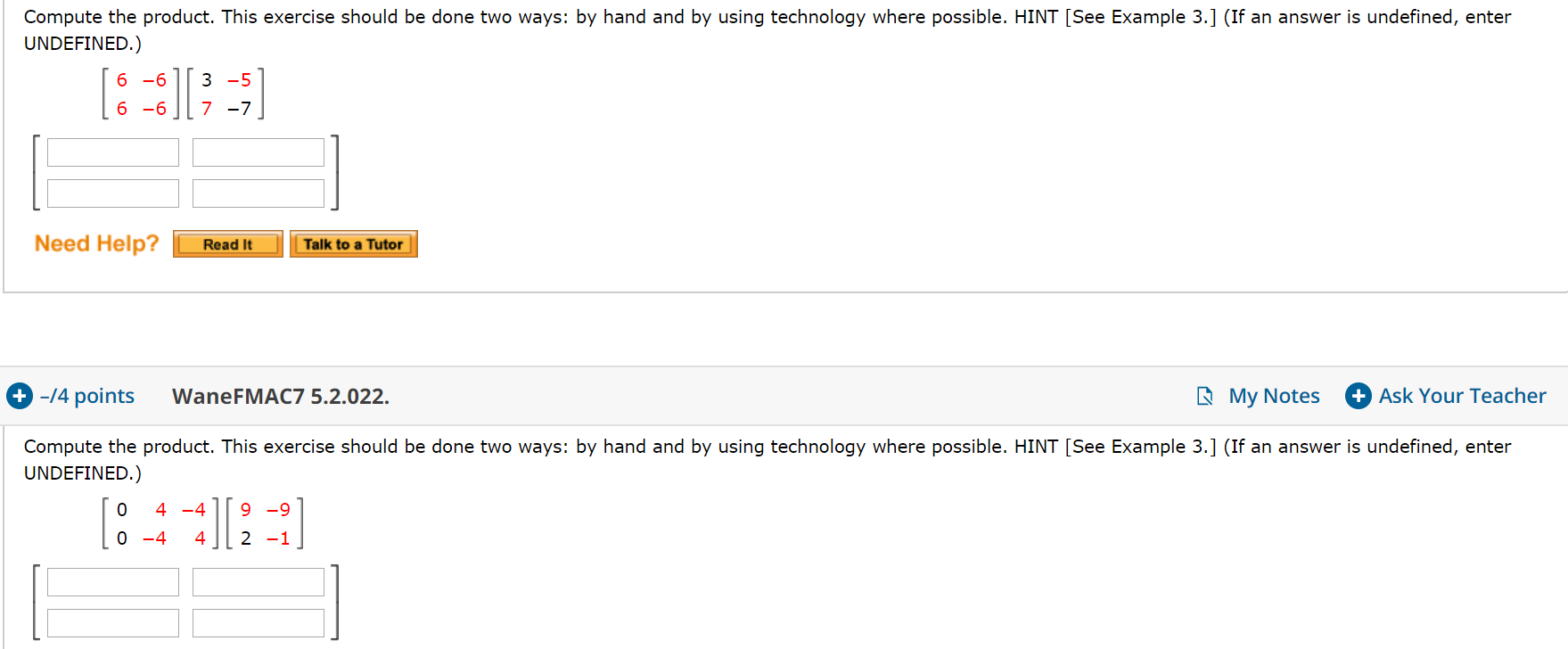Click the top-left answer box of the first matrix
Viewport: 1568px width, 649px height.
(x=112, y=152)
